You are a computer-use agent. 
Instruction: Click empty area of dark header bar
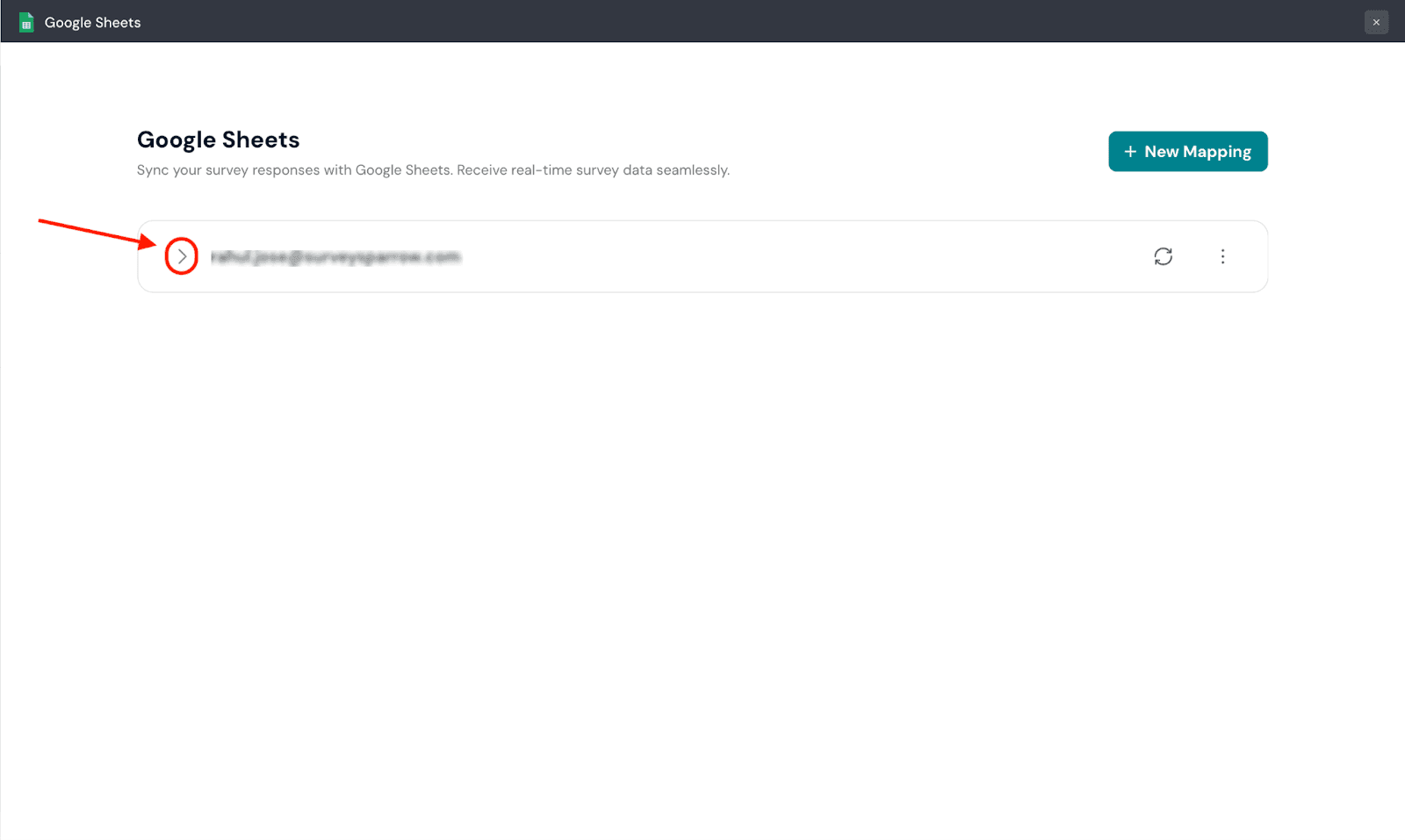point(702,22)
